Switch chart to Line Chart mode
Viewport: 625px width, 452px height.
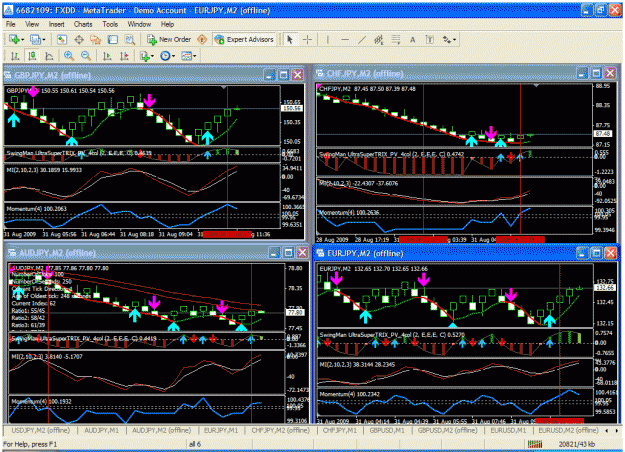(49, 56)
